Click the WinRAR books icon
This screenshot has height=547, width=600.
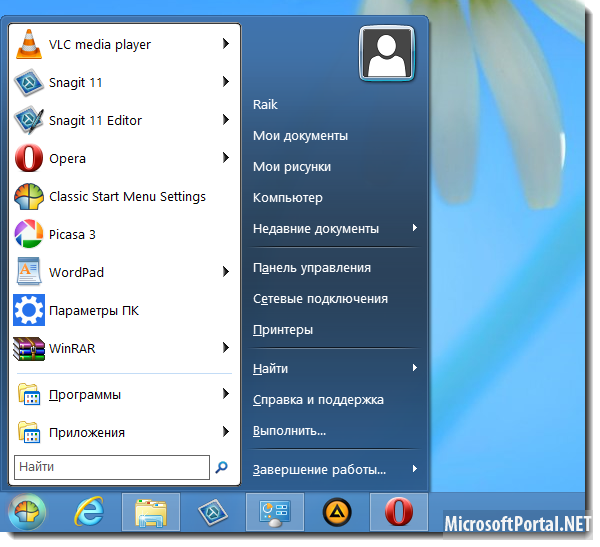tap(29, 348)
